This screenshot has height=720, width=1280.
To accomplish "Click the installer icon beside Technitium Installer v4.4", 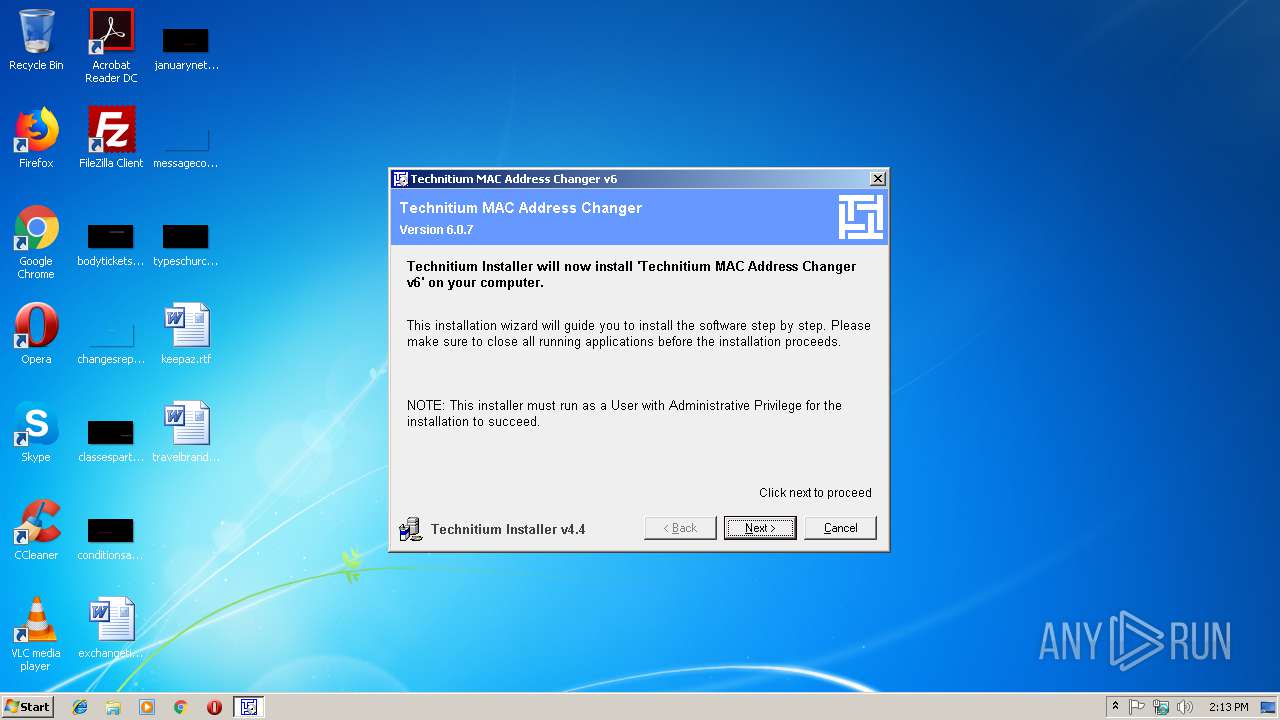I will (410, 529).
